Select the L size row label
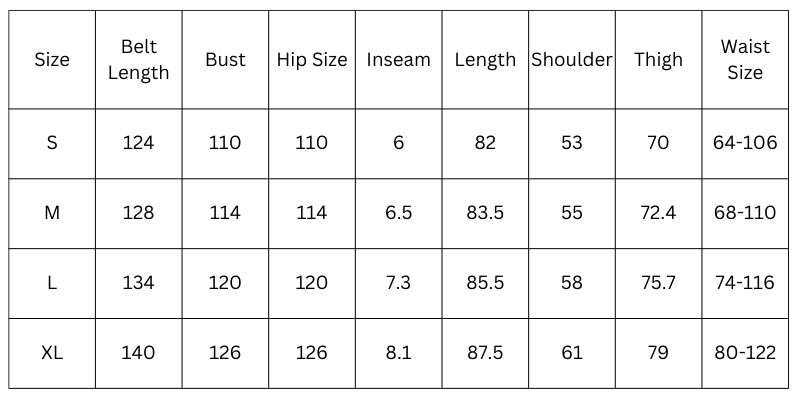This screenshot has width=800, height=400. (52, 283)
